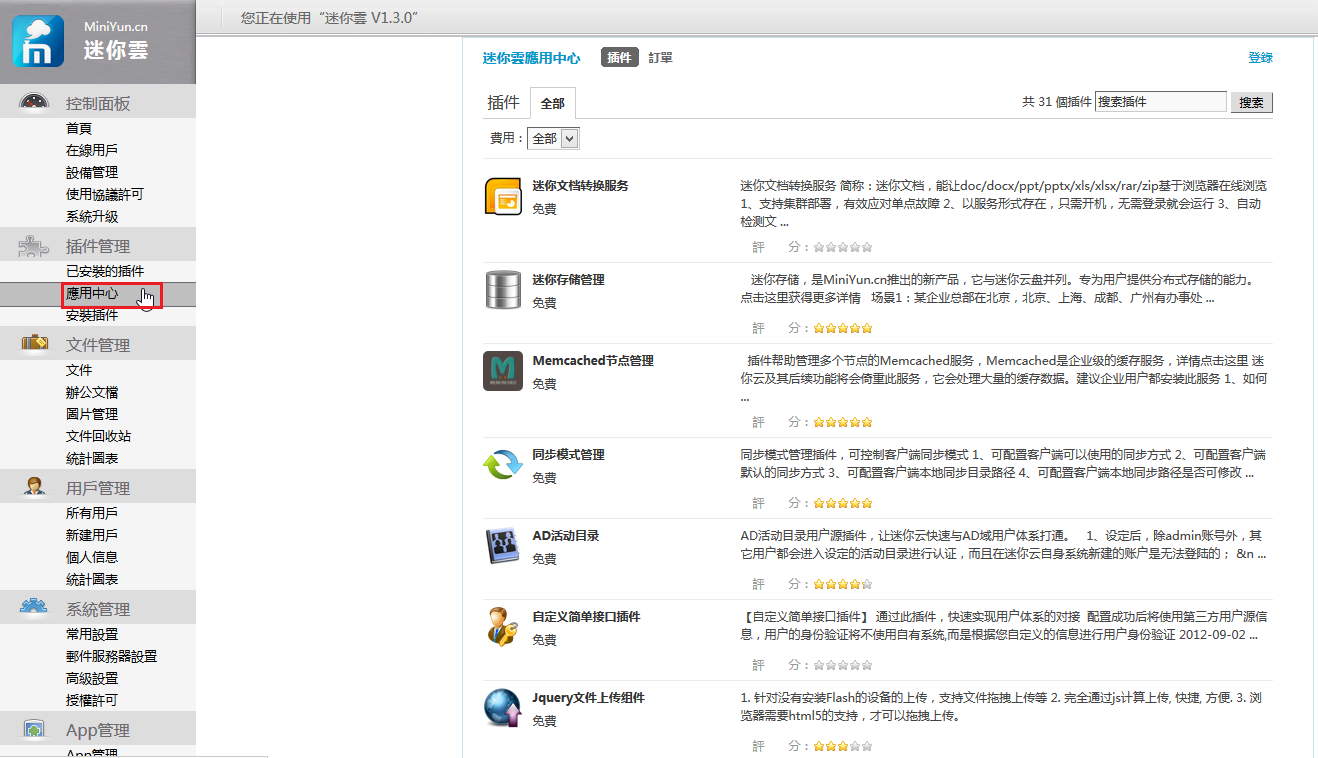The image size is (1318, 758).
Task: Click the 同步模式管理 sync arrows icon
Action: [503, 465]
